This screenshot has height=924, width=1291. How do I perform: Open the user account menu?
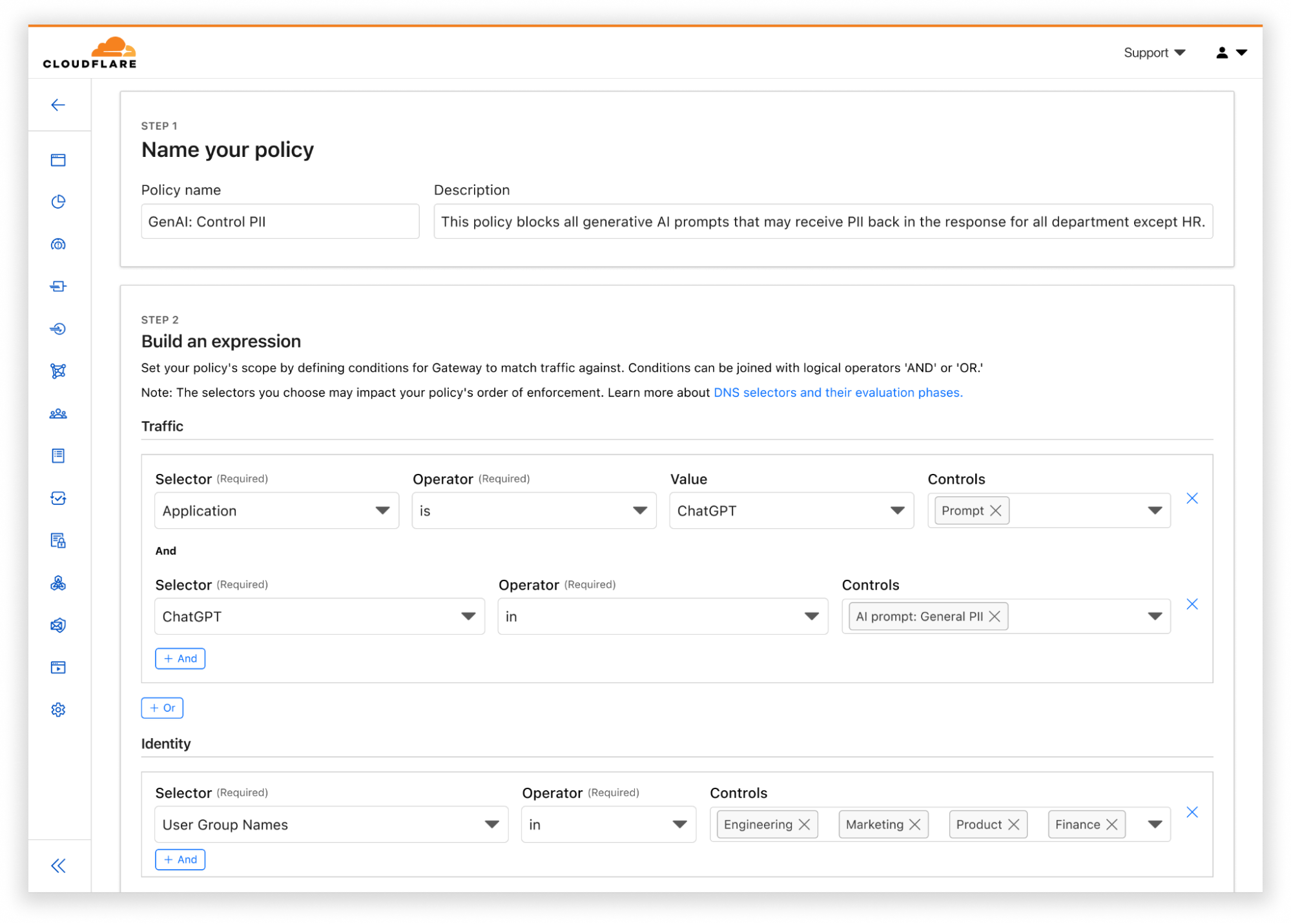click(x=1231, y=53)
